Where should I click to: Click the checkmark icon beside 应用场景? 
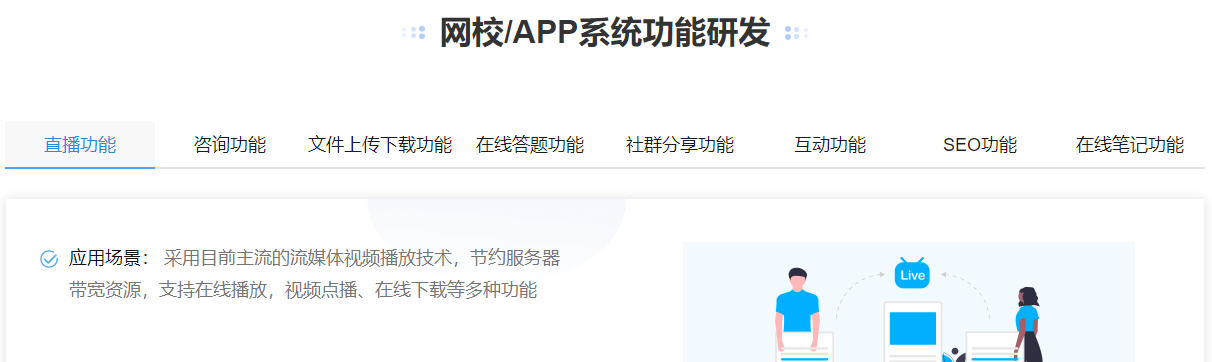[49, 259]
